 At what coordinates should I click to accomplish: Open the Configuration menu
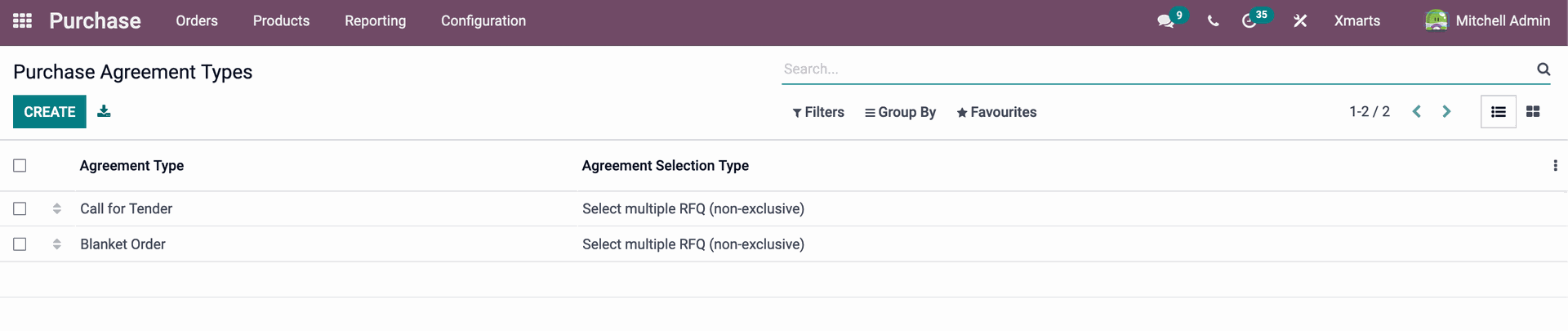[x=483, y=21]
